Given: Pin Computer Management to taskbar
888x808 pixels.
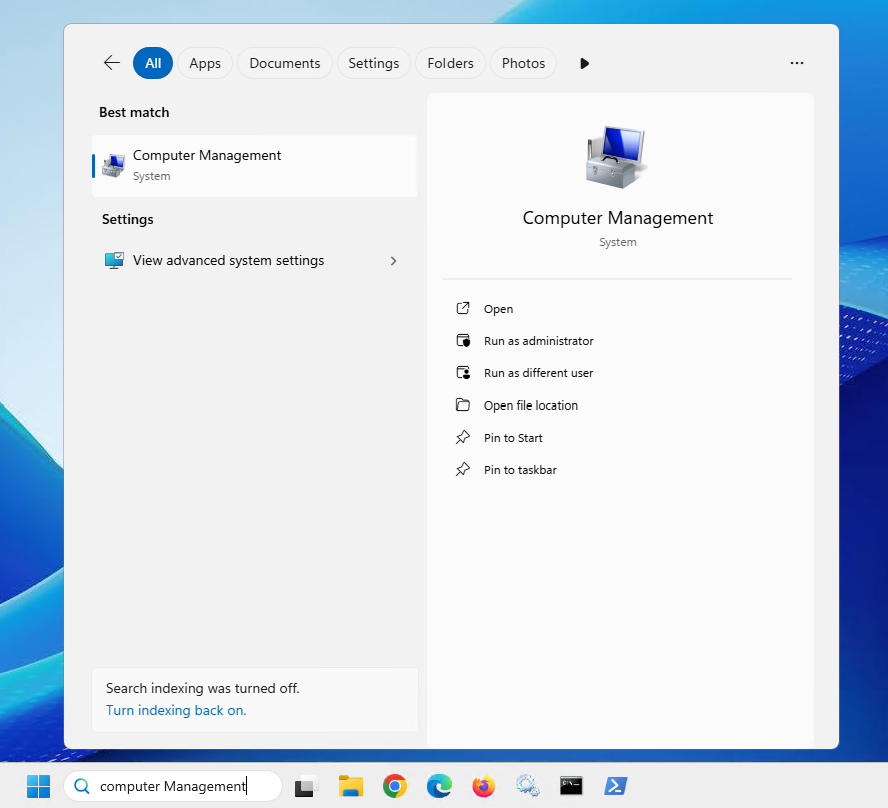Looking at the screenshot, I should (x=520, y=470).
